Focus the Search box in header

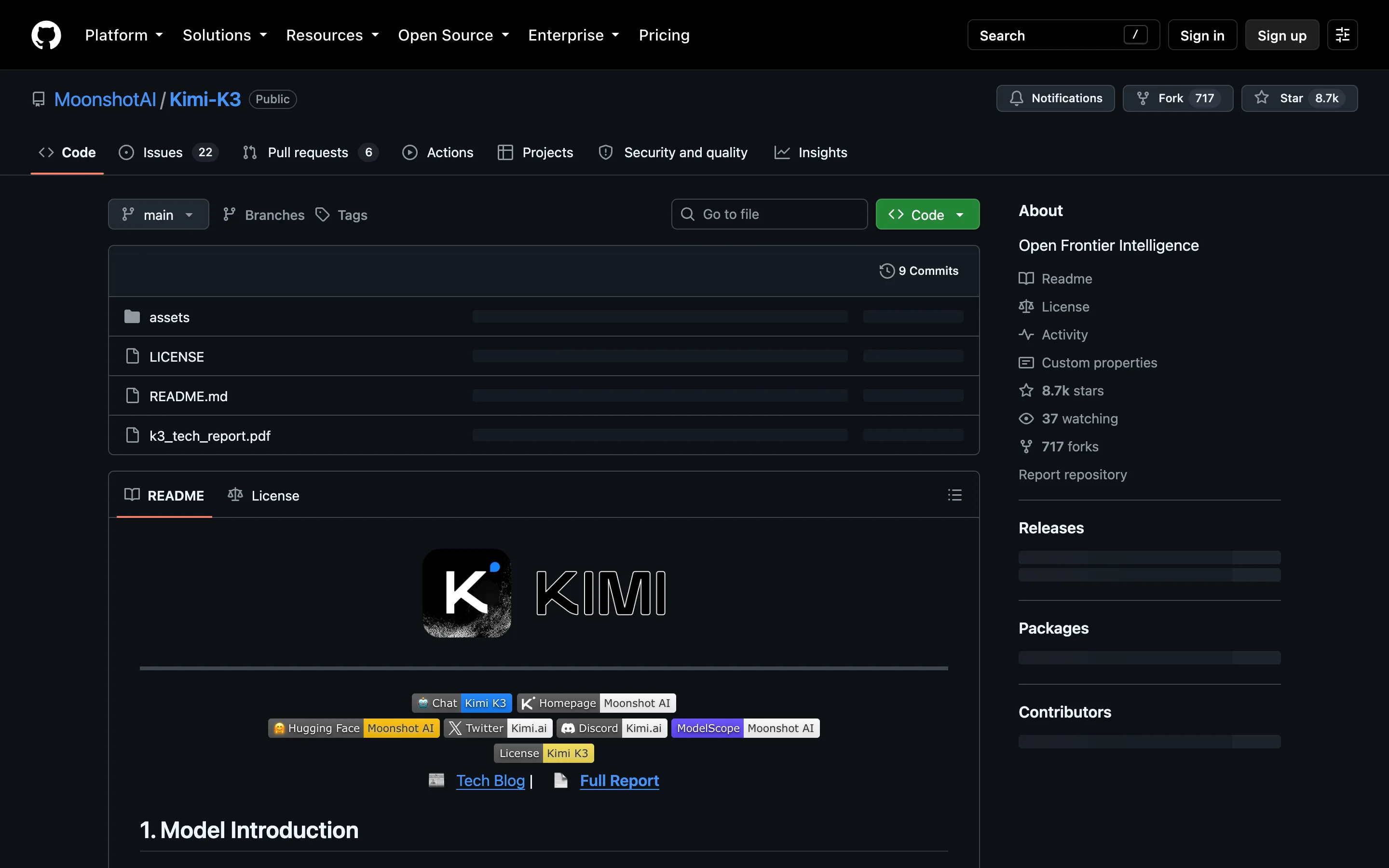(x=1063, y=35)
